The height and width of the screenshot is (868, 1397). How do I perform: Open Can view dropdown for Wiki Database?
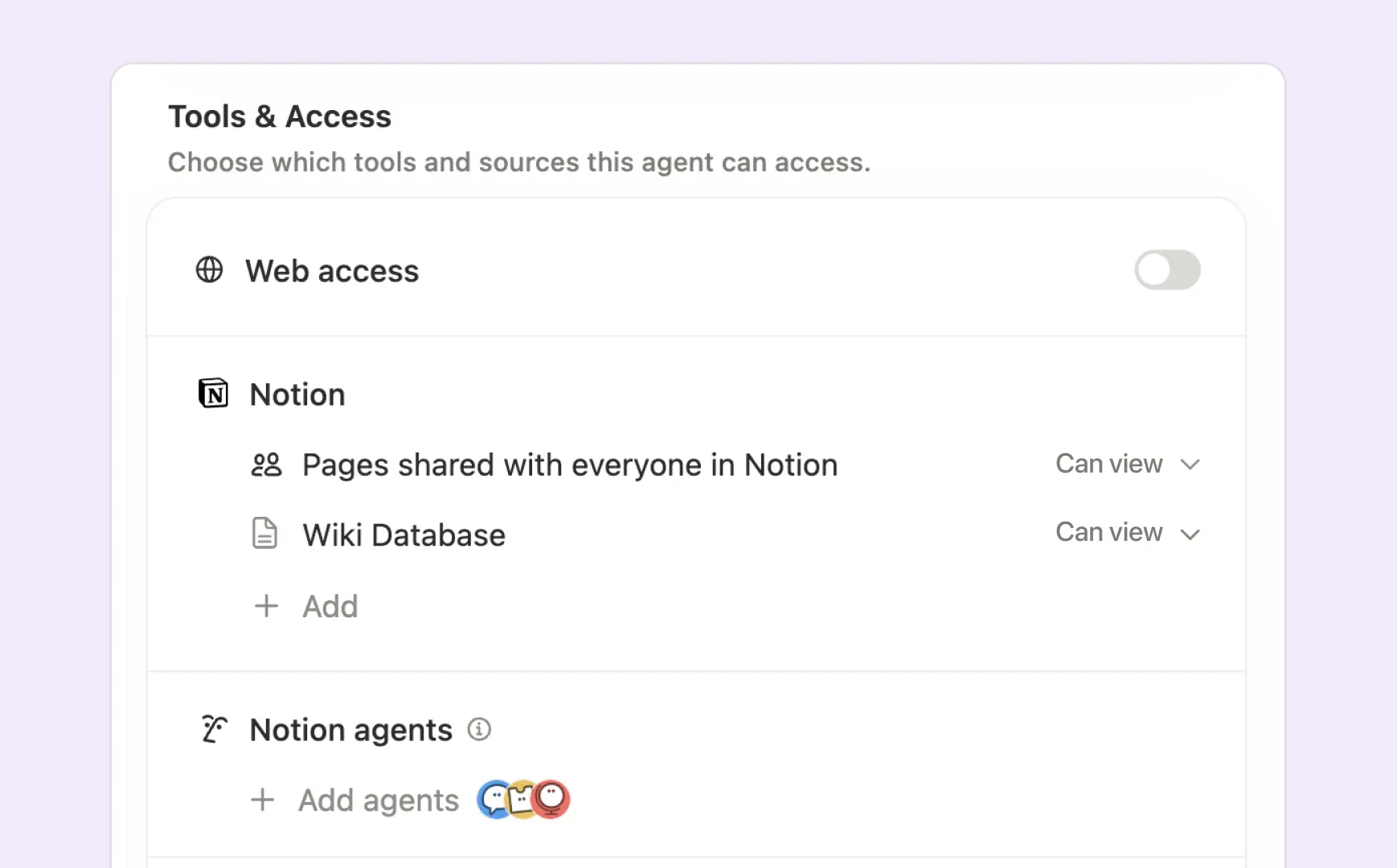(1128, 532)
